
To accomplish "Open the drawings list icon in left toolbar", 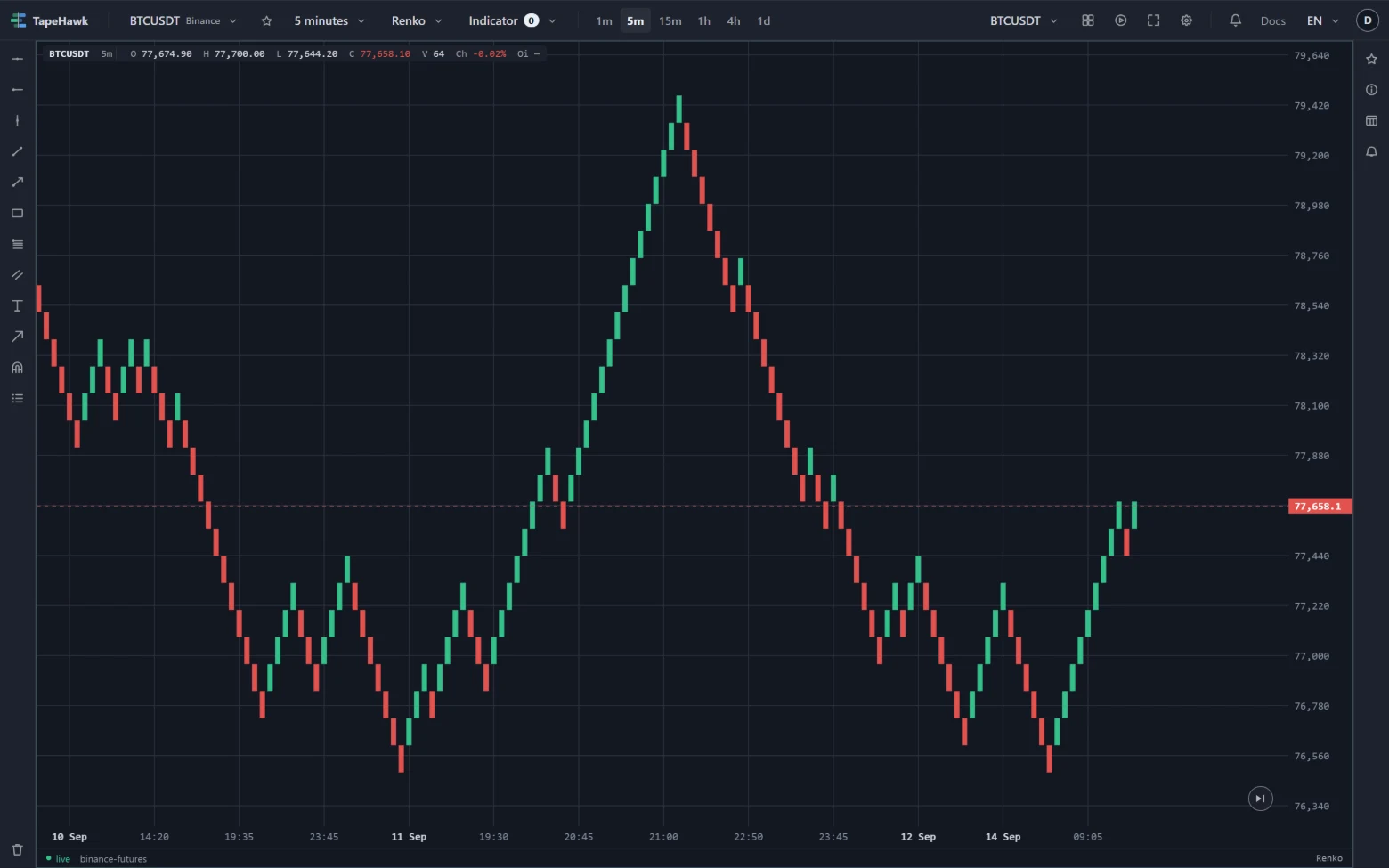I will coord(17,398).
